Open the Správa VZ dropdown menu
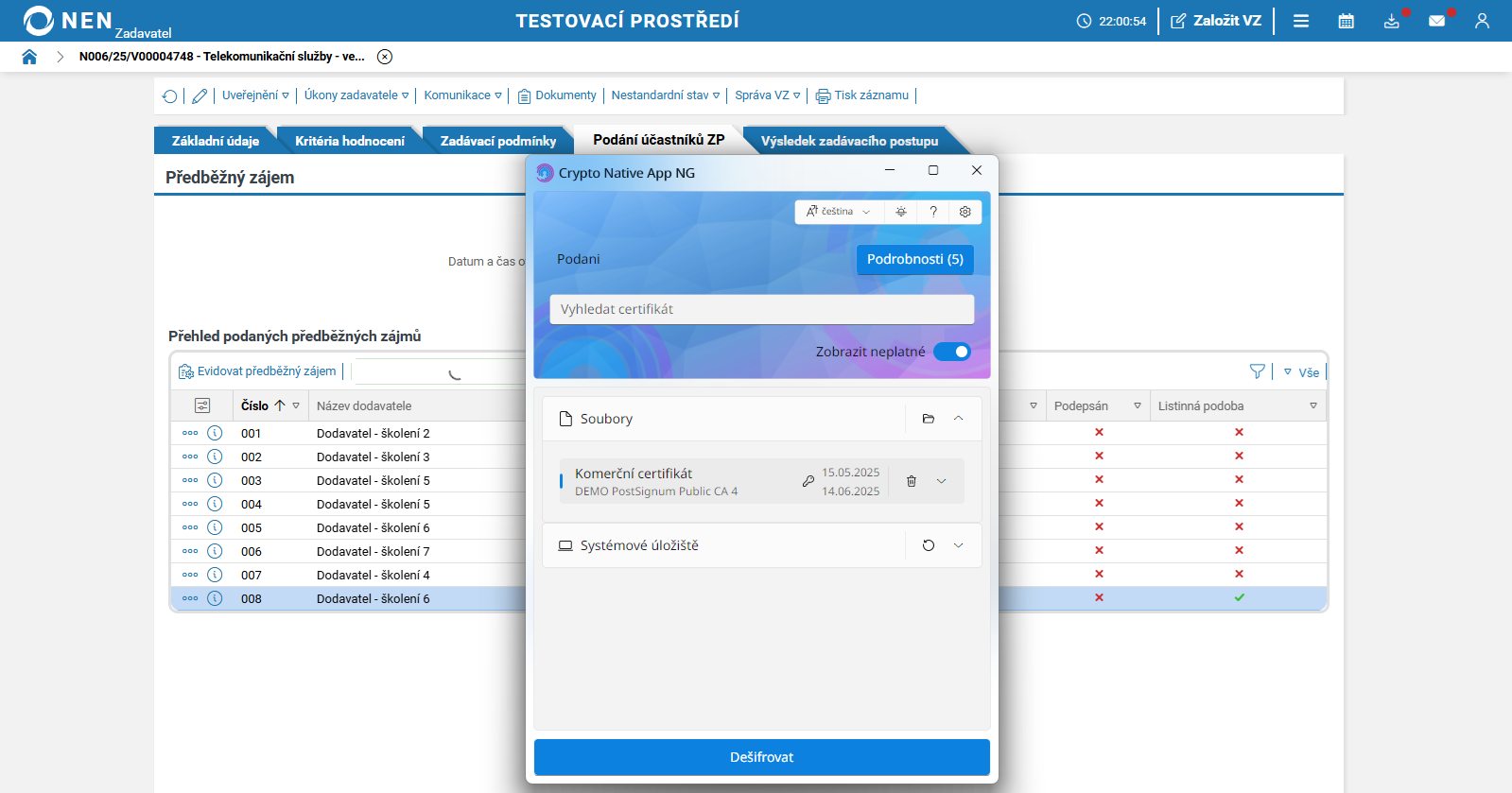1512x793 pixels. click(x=768, y=95)
